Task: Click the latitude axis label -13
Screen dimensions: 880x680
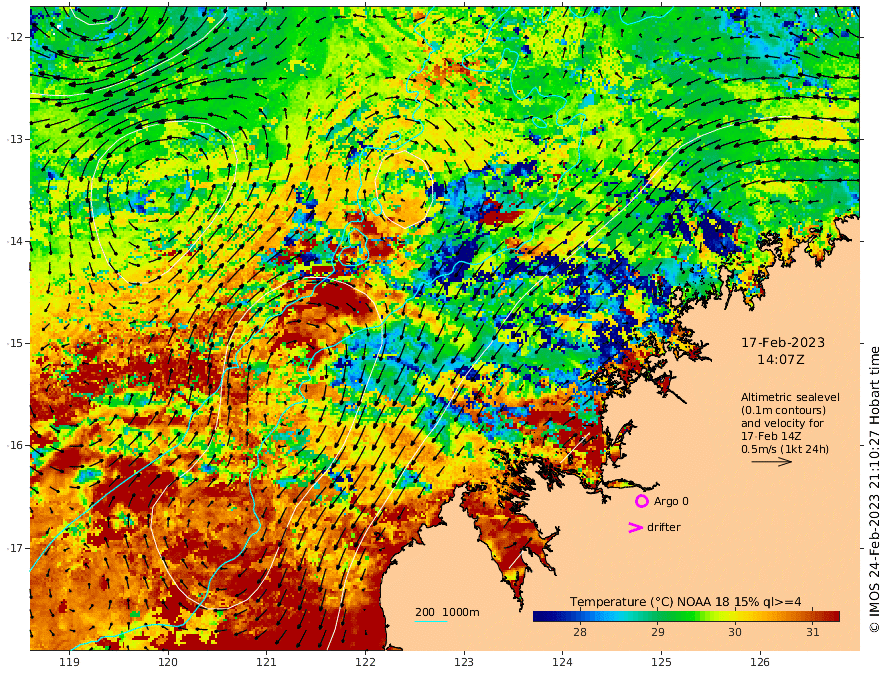Action: 15,139
